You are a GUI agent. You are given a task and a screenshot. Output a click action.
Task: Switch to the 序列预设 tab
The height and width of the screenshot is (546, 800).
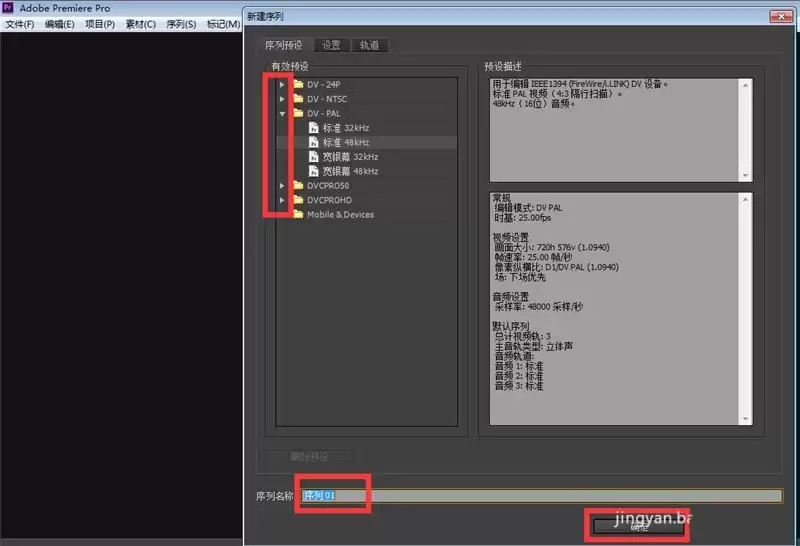click(x=284, y=45)
